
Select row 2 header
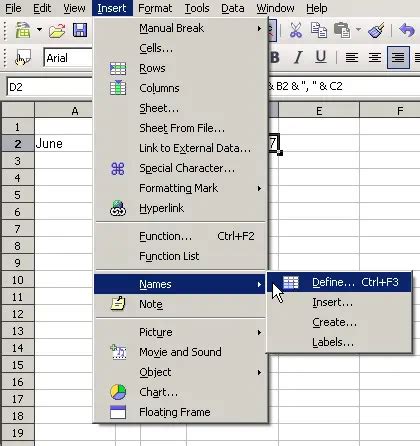click(18, 144)
